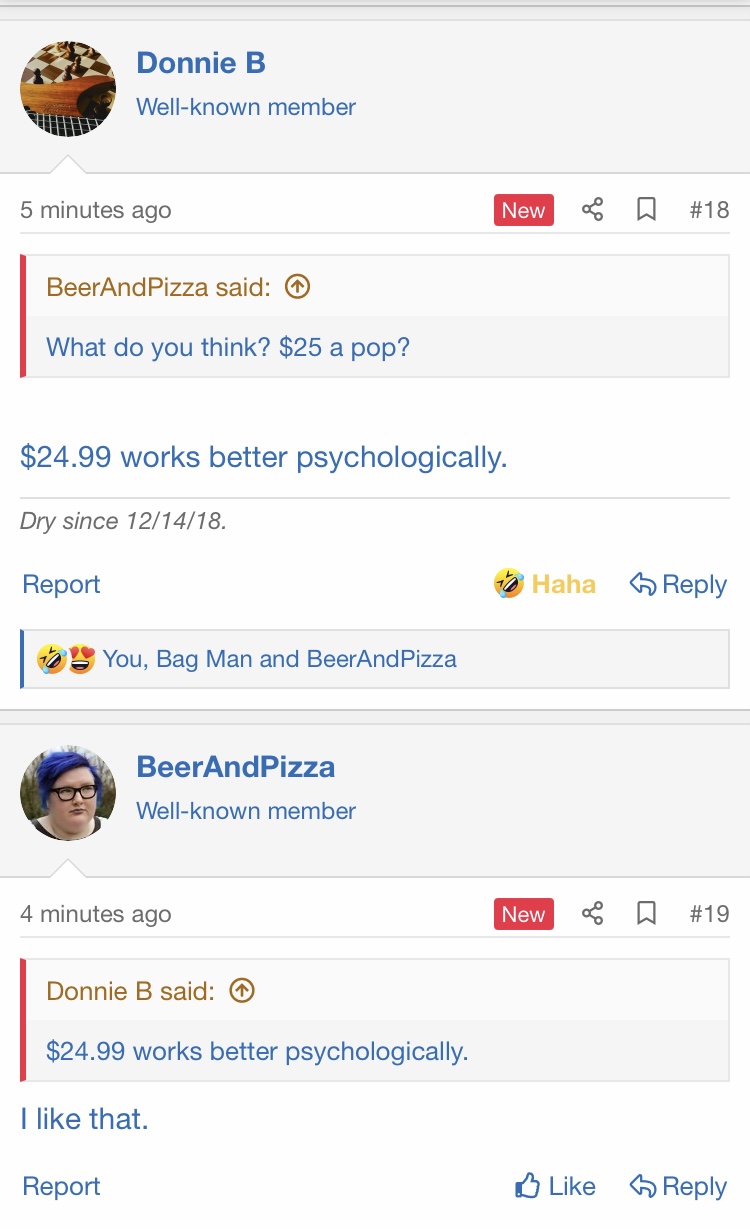Viewport: 750px width, 1229px height.
Task: Report Donnie B's post #18
Action: 62,584
